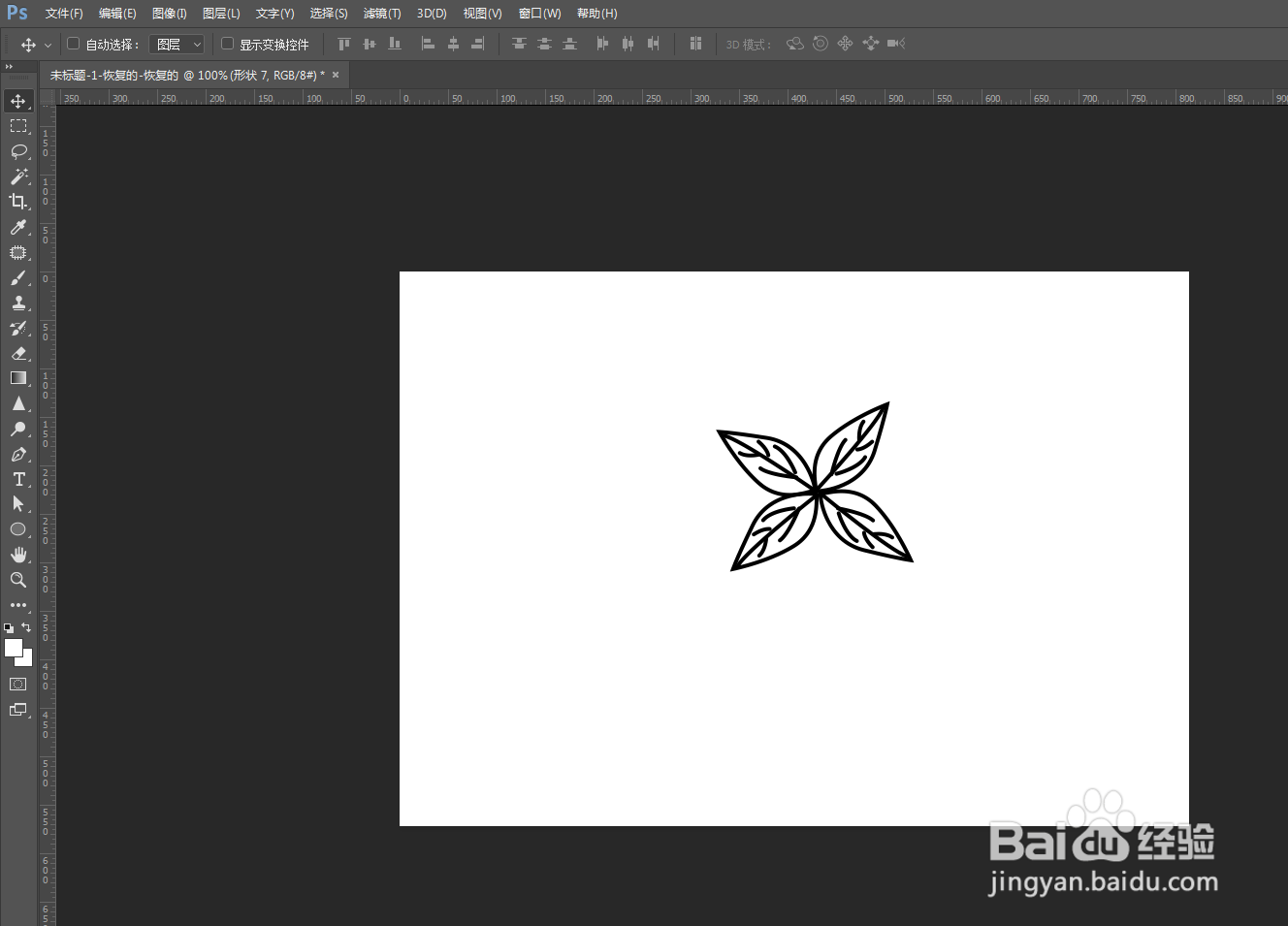
Task: Enable the 自动选择 checkbox
Action: click(x=73, y=44)
